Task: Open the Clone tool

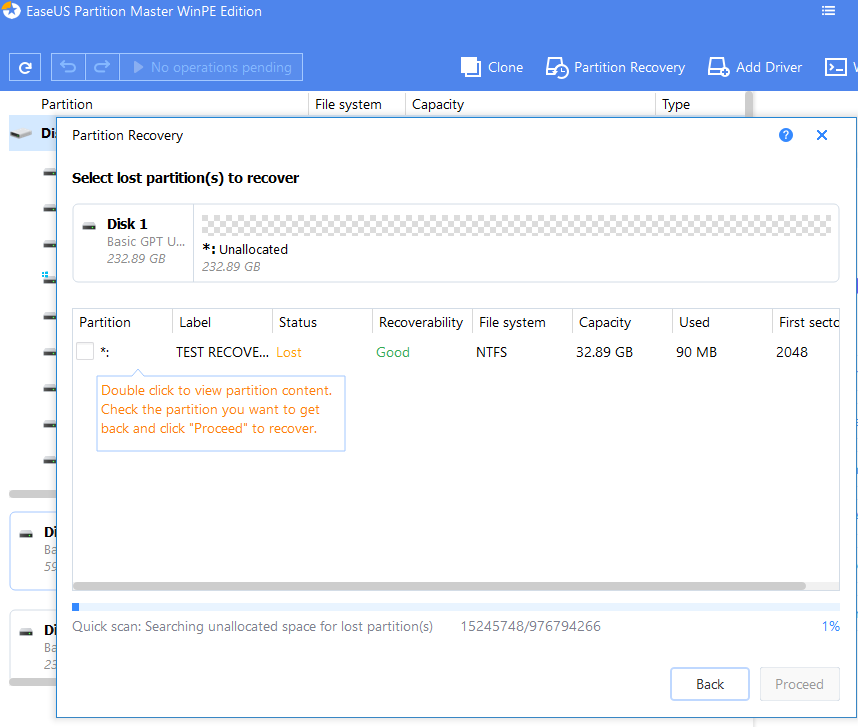Action: 492,67
